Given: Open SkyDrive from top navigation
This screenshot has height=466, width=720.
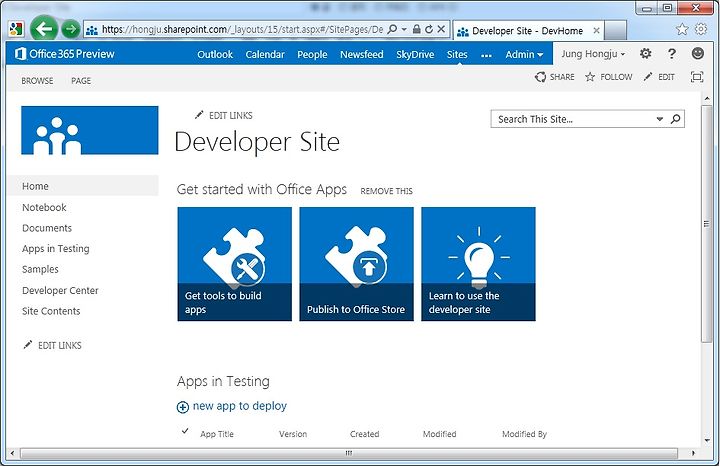Looking at the screenshot, I should [x=415, y=54].
